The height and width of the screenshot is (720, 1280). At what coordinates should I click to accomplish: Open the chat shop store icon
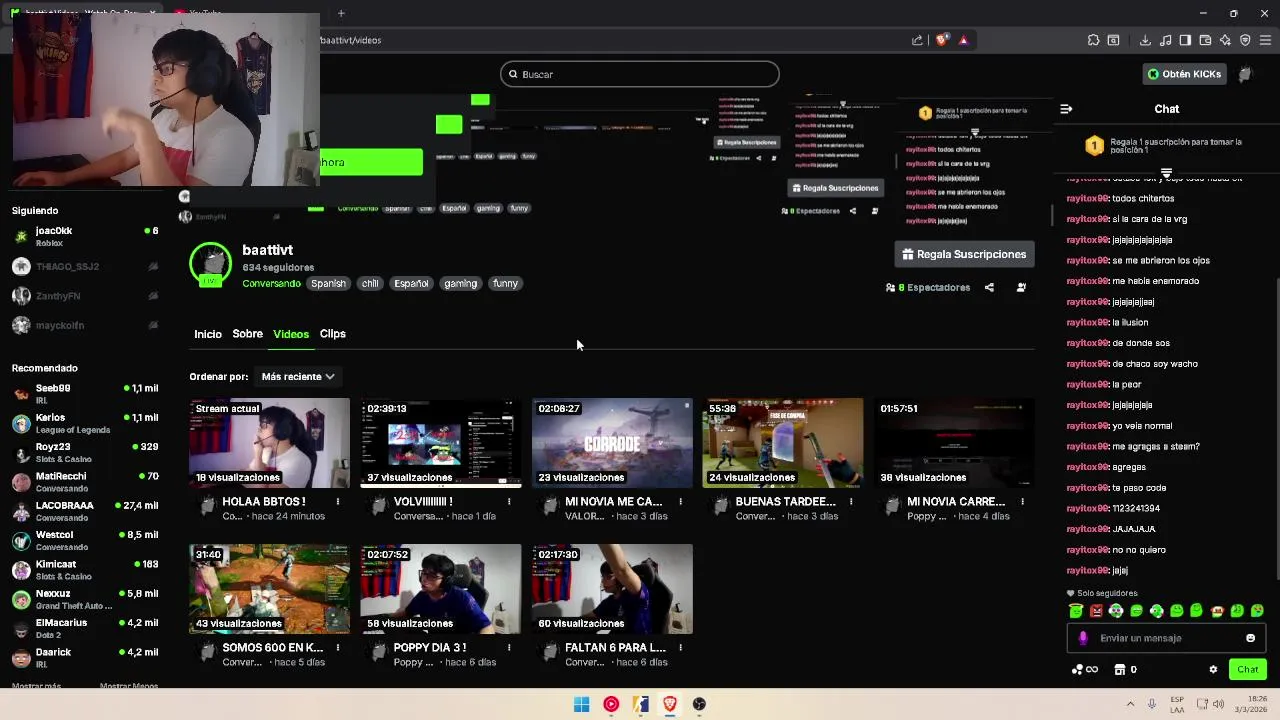click(x=1120, y=670)
